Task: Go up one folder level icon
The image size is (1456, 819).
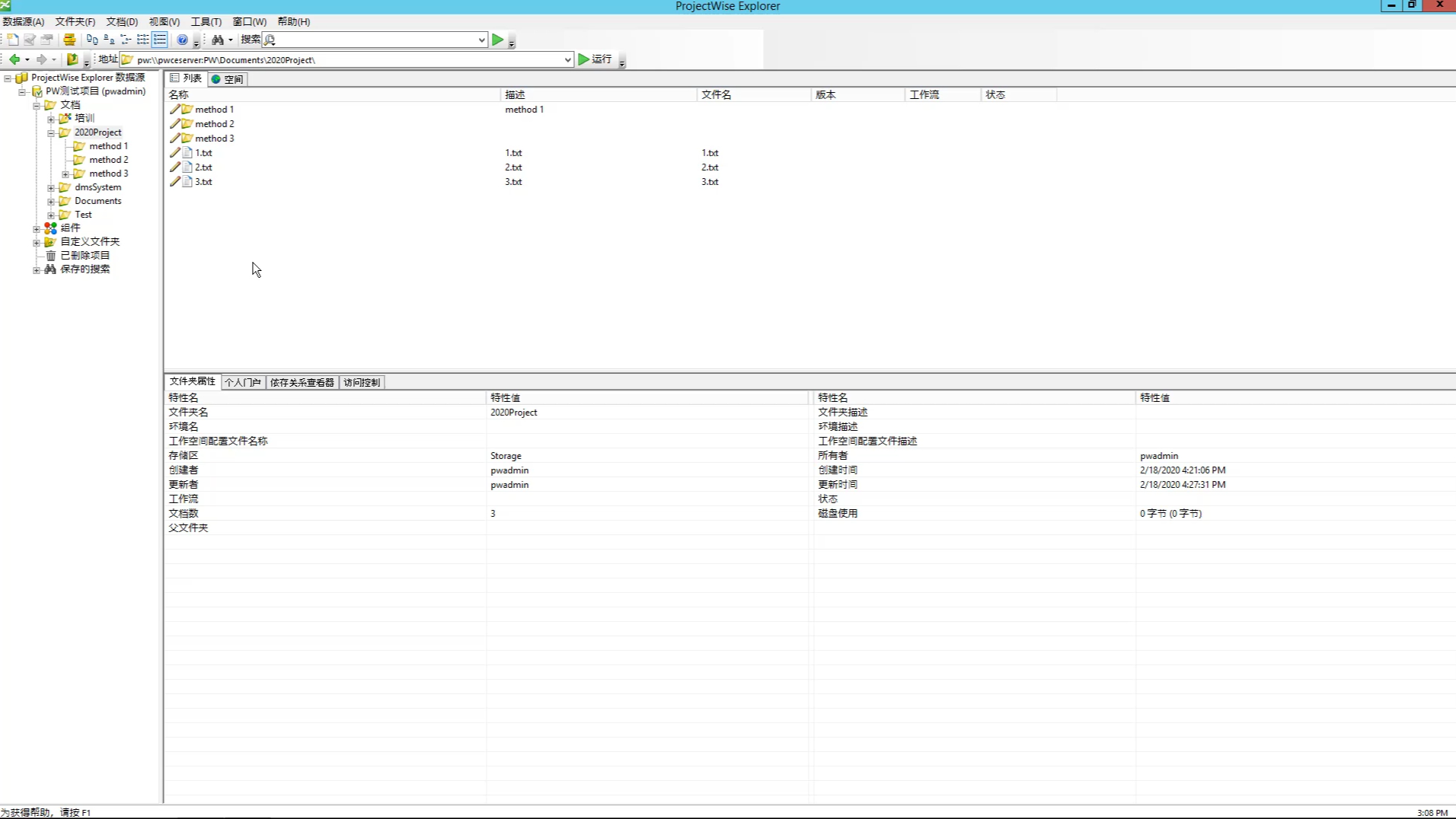Action: [72, 59]
